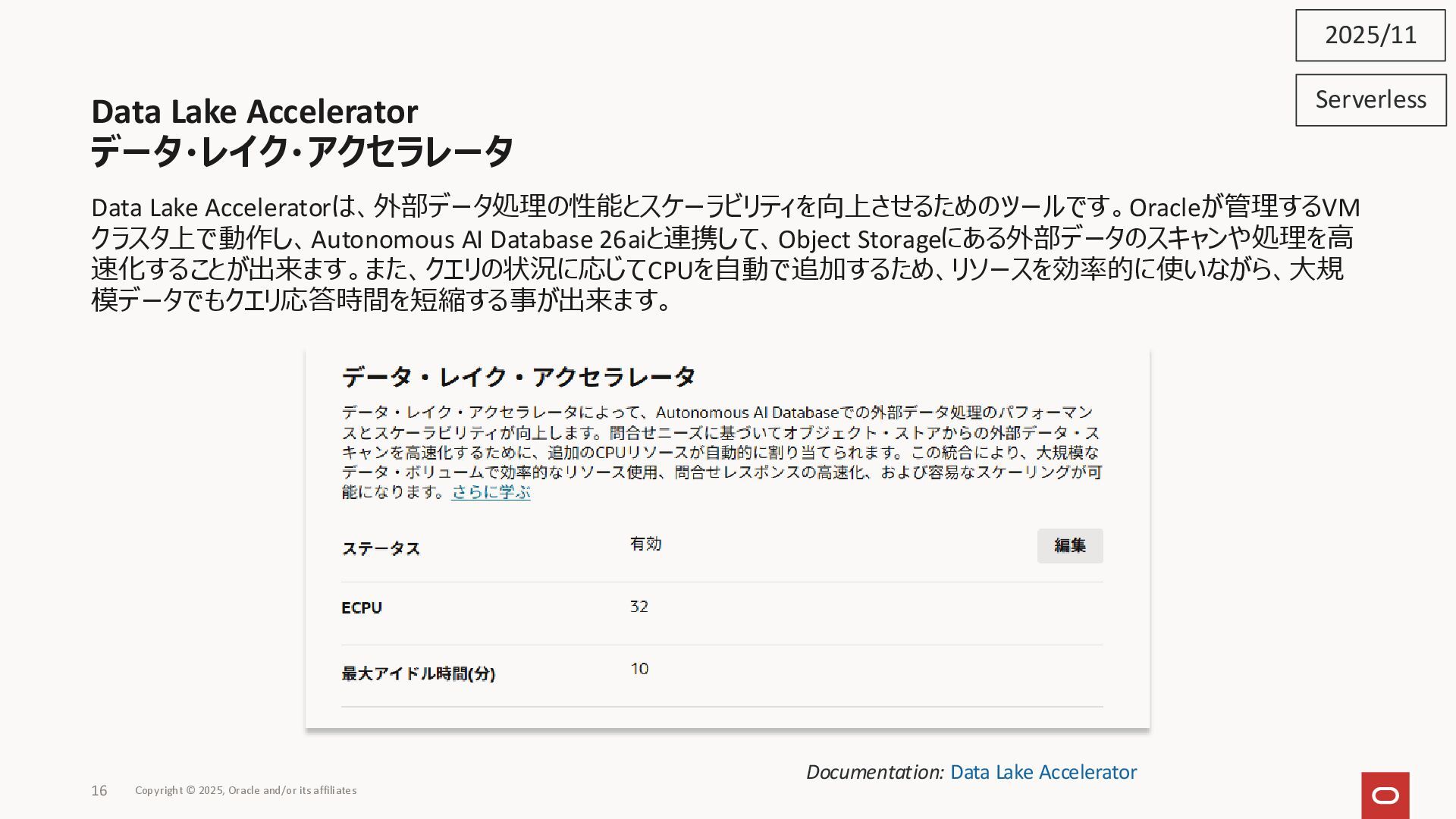Click the panel heading データ・レイク・アクセラレータ

pyautogui.click(x=518, y=376)
